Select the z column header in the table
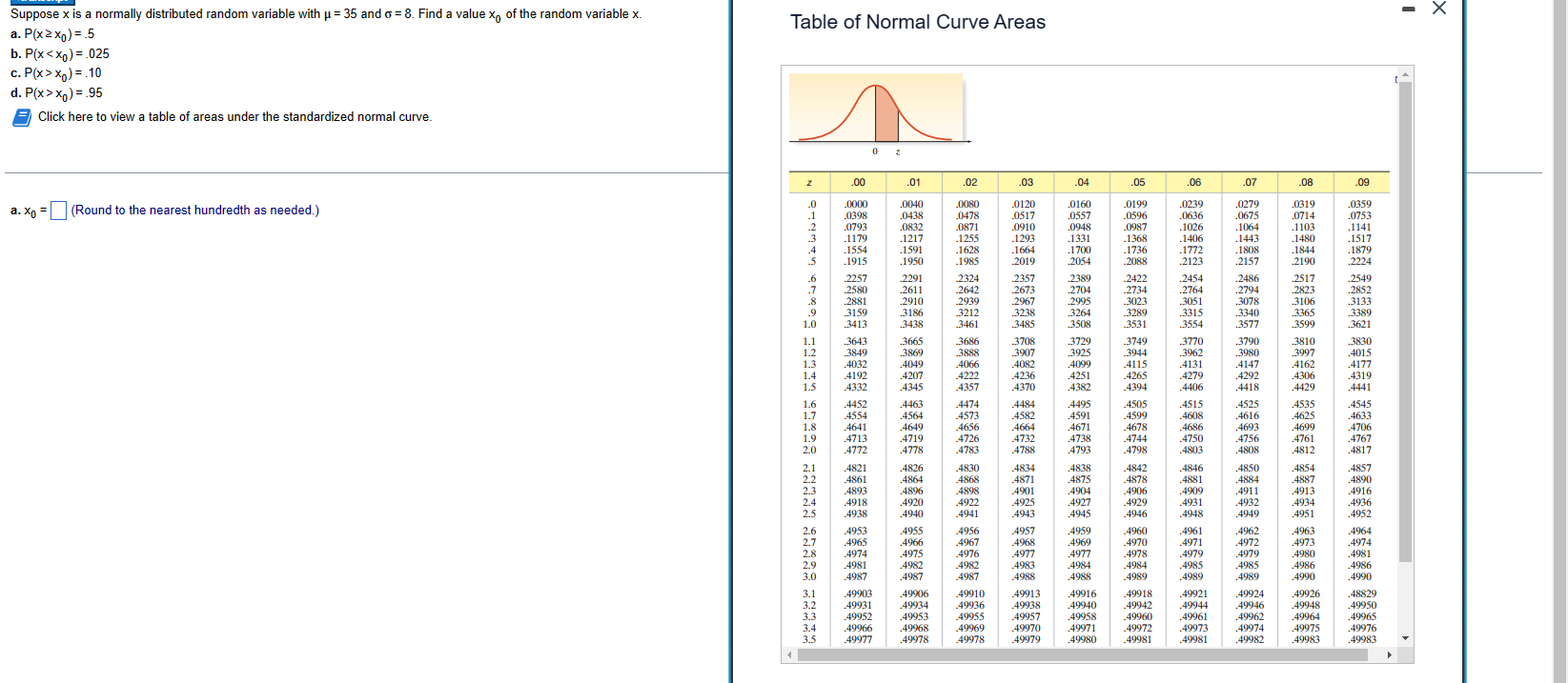1568x683 pixels. 809,182
